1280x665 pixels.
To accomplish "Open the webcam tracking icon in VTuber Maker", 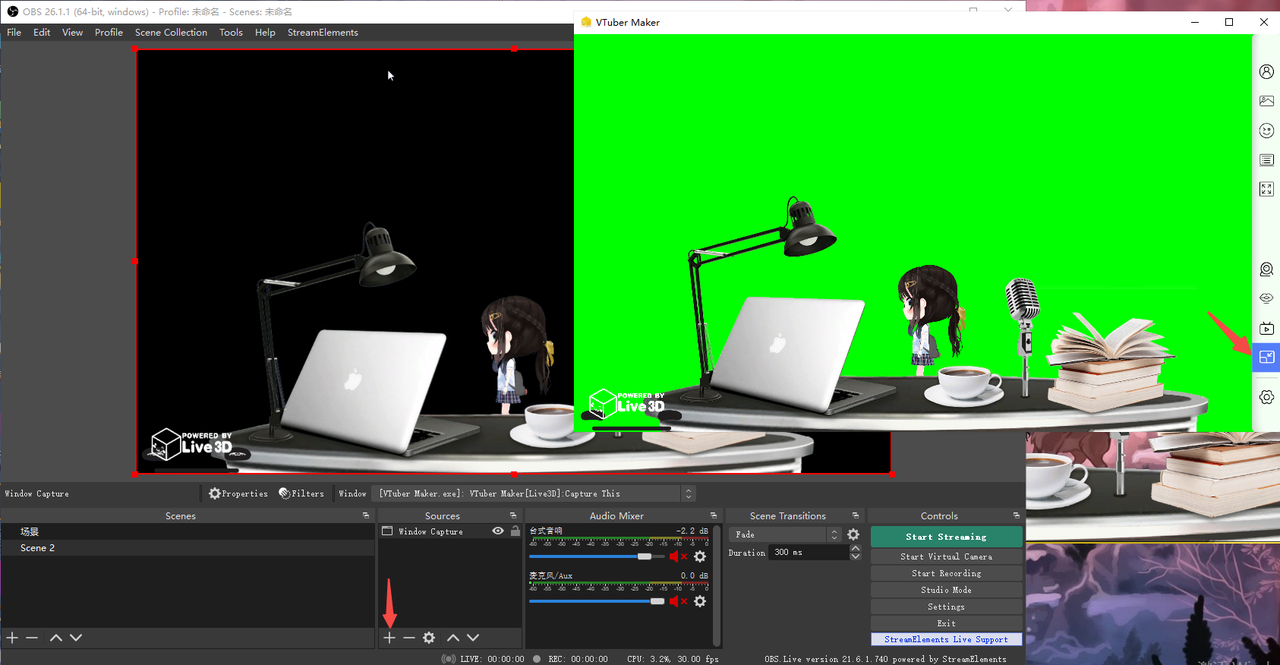I will (1266, 269).
